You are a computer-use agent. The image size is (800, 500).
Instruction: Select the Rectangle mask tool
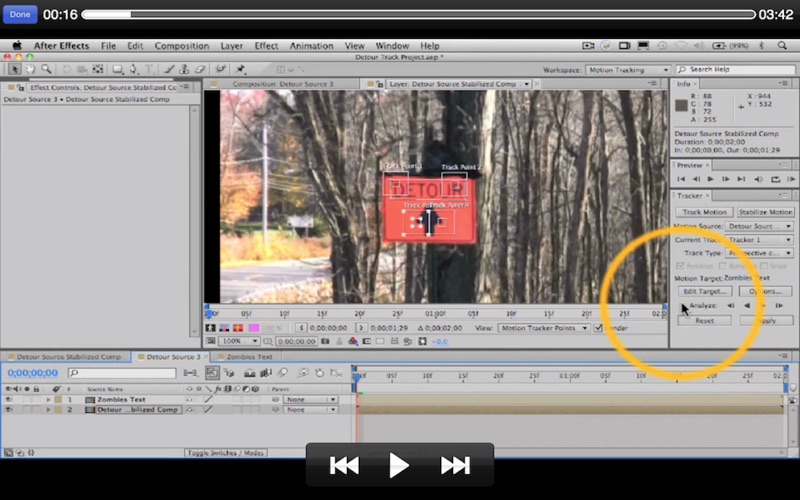117,69
